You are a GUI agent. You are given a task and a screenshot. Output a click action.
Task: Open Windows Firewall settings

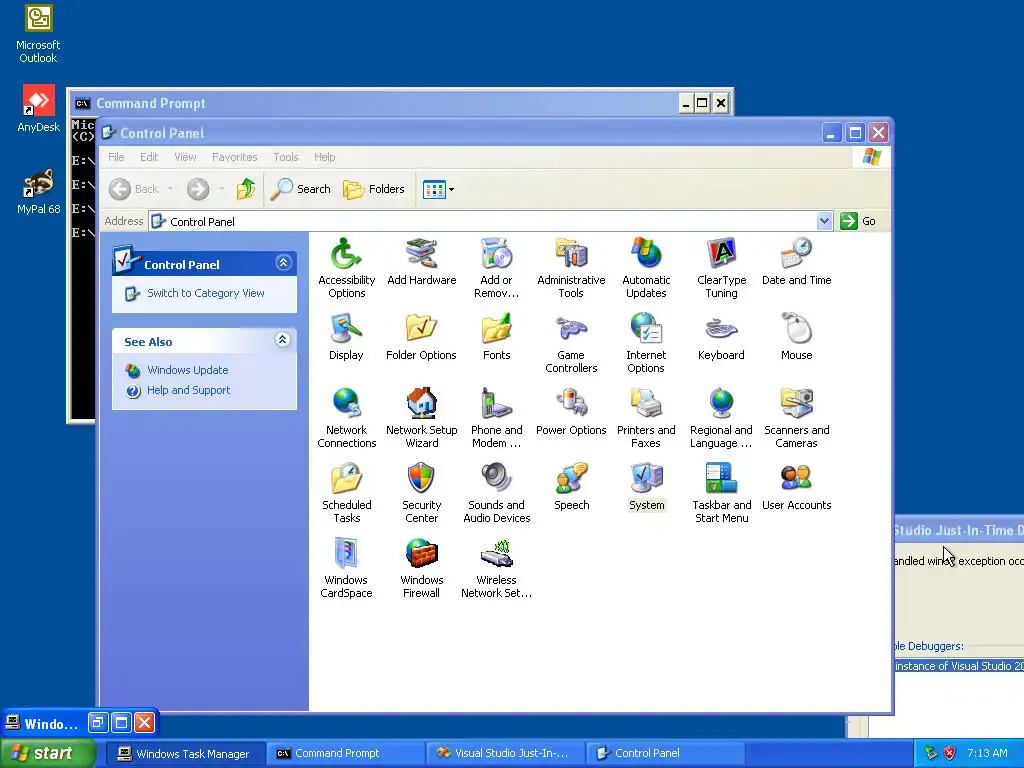[421, 568]
